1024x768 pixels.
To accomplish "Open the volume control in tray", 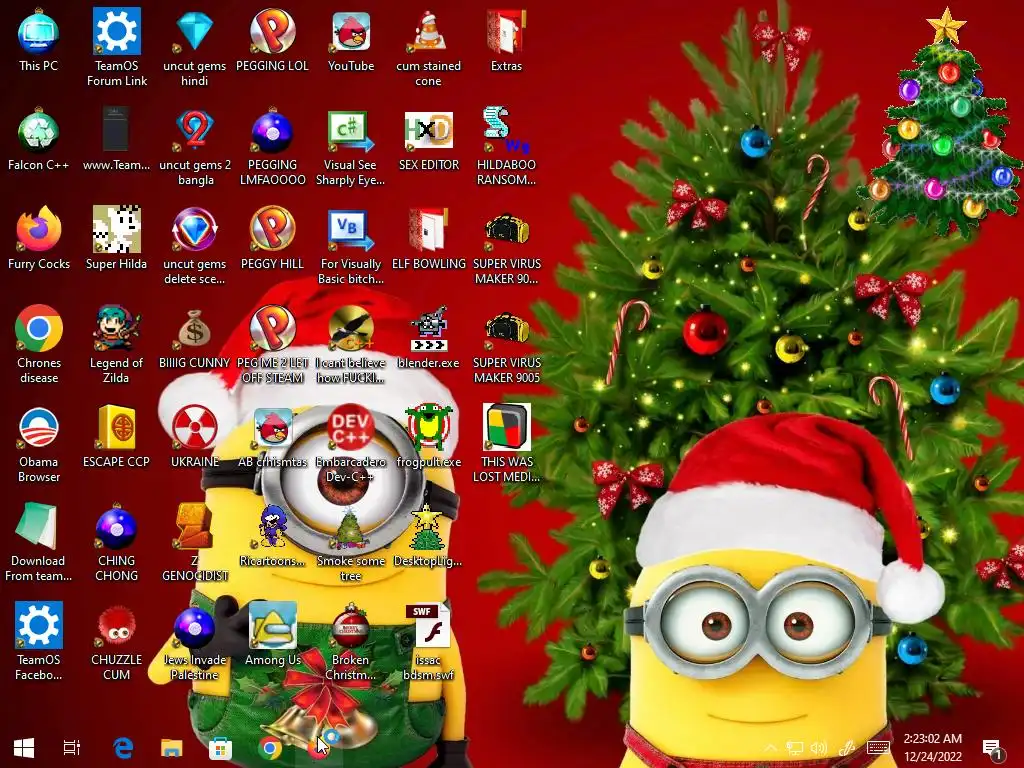I will click(x=818, y=748).
